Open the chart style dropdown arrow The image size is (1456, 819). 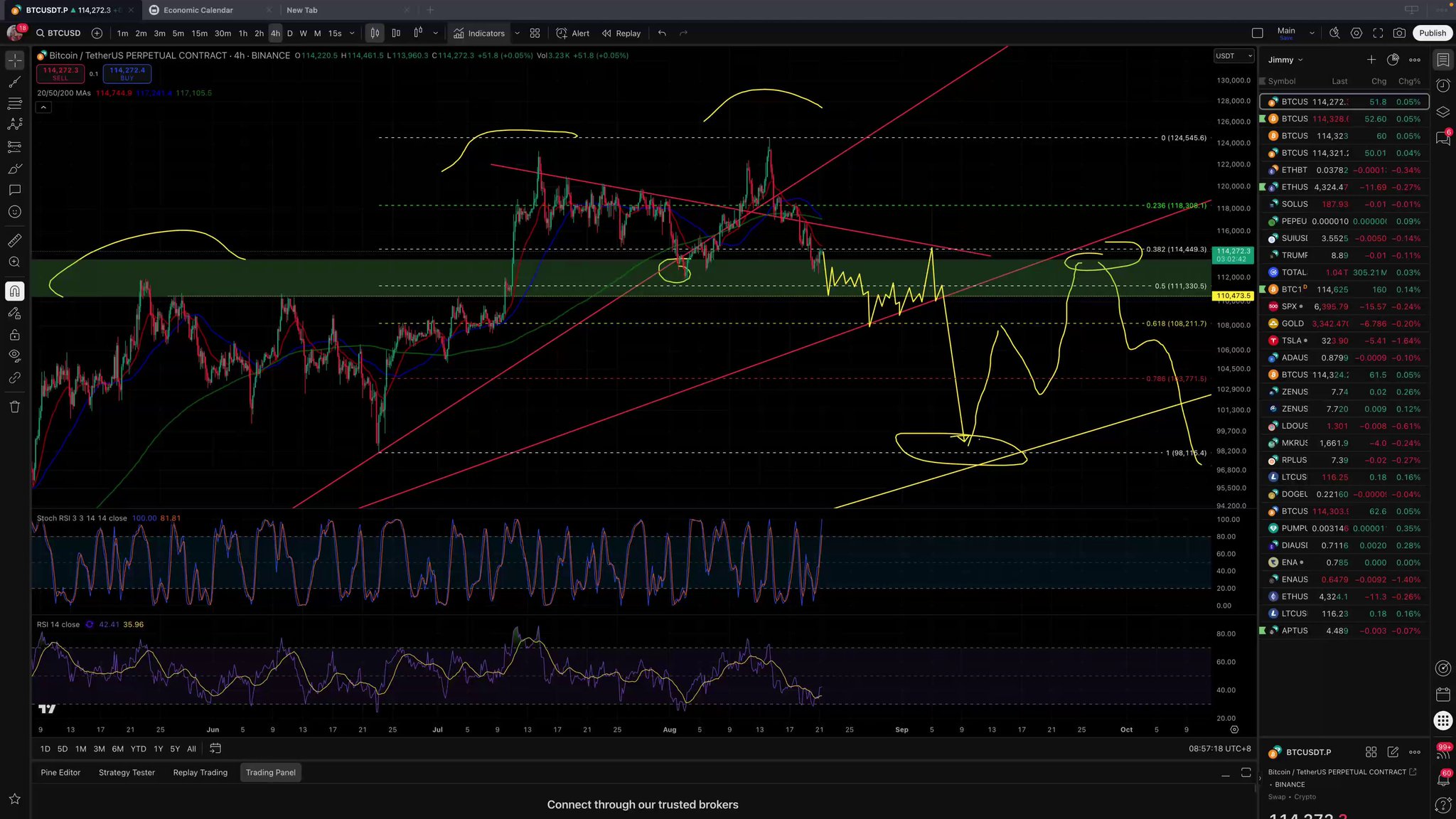click(x=436, y=33)
